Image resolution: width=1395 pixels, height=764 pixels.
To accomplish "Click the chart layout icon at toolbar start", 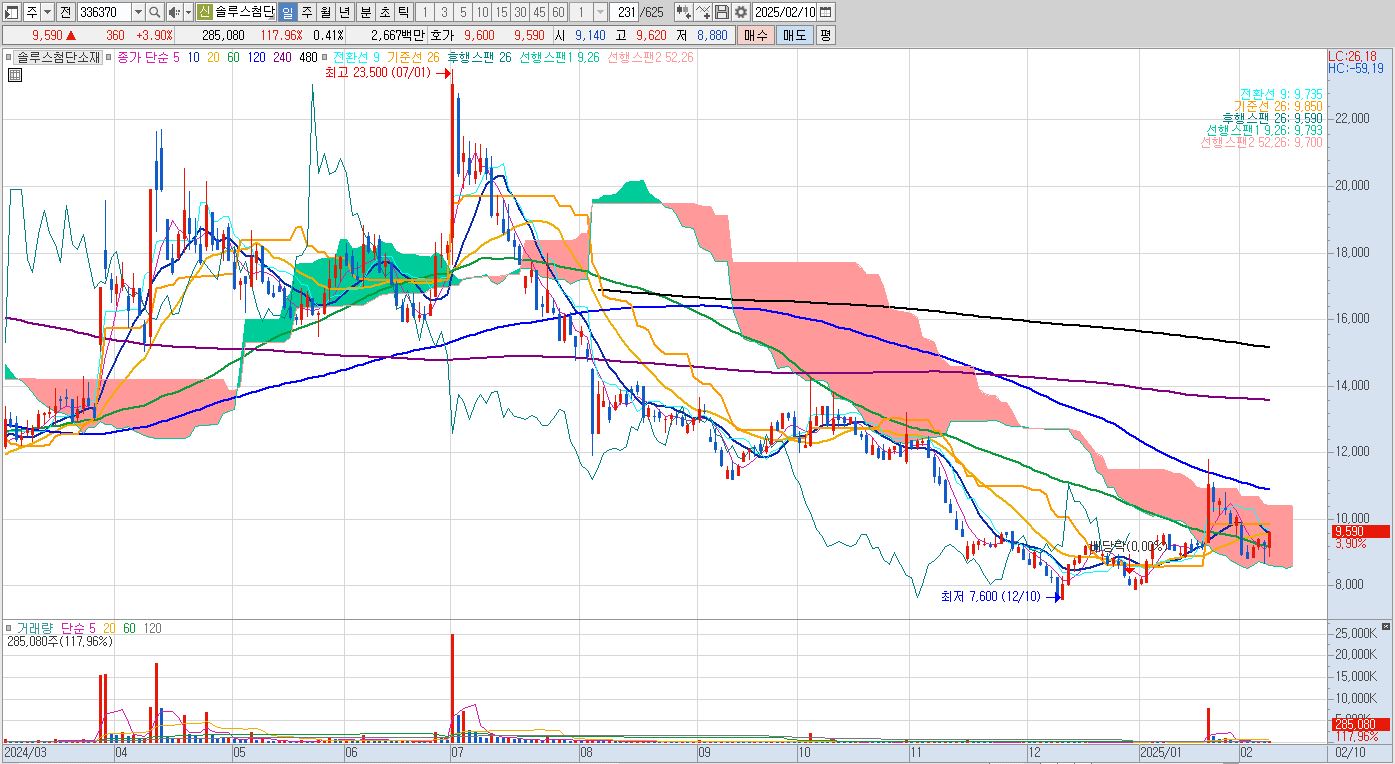I will (x=12, y=12).
